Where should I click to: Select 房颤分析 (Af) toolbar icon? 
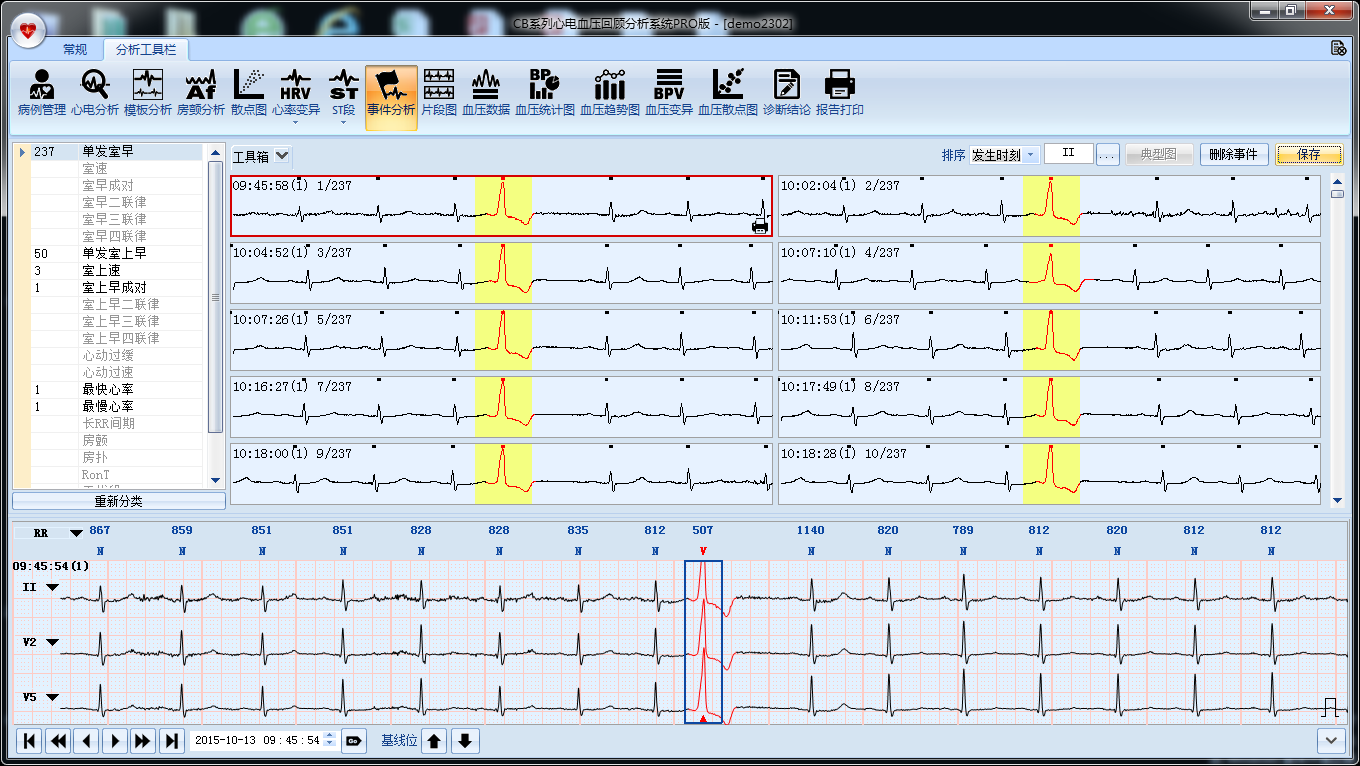pos(201,93)
